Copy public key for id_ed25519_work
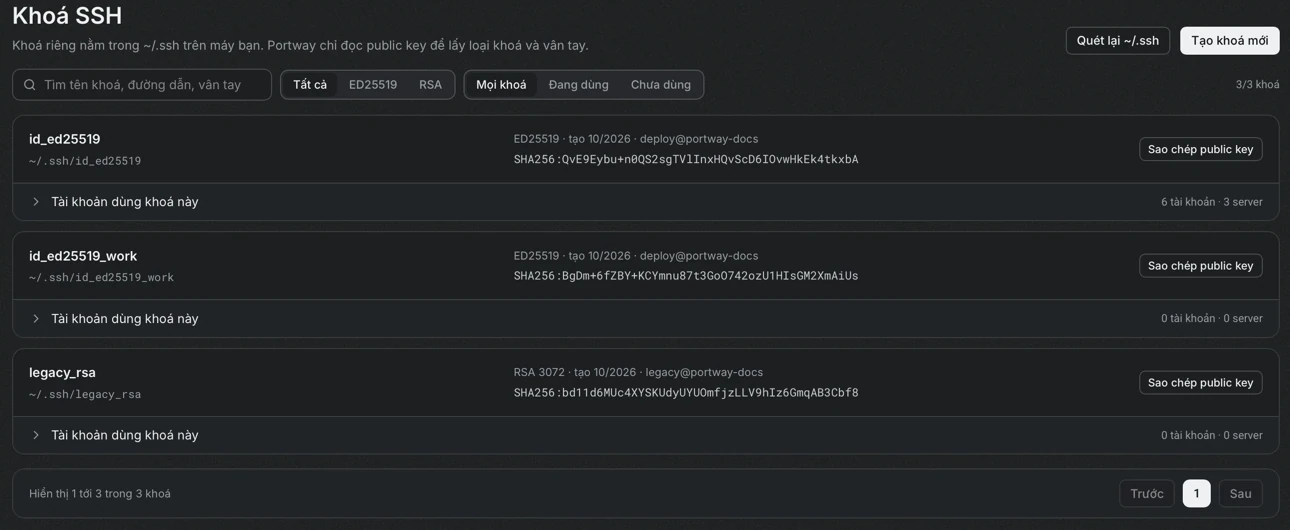The height and width of the screenshot is (530, 1290). [x=1200, y=265]
